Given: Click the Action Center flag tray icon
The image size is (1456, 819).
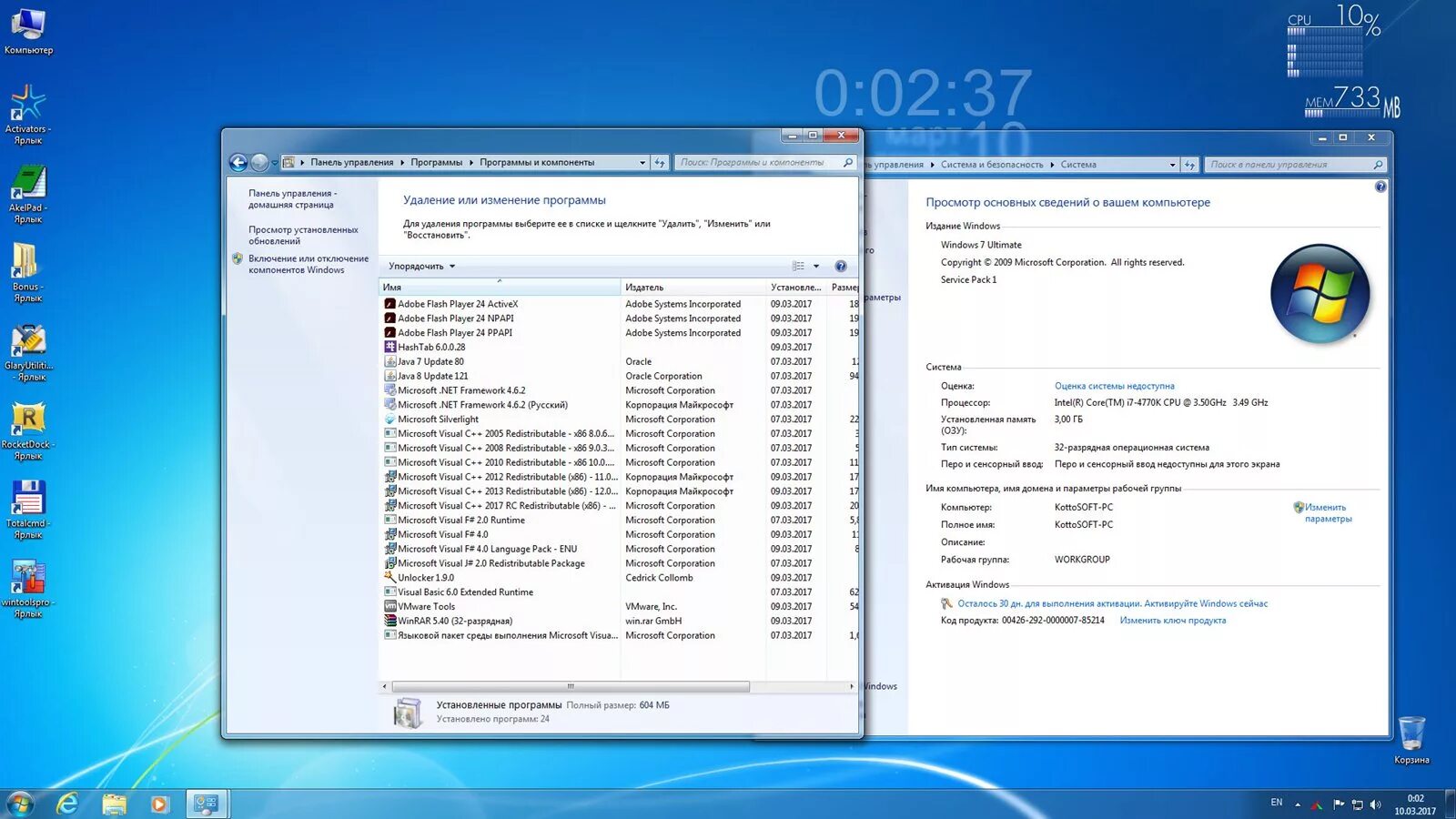Looking at the screenshot, I should click(1339, 804).
